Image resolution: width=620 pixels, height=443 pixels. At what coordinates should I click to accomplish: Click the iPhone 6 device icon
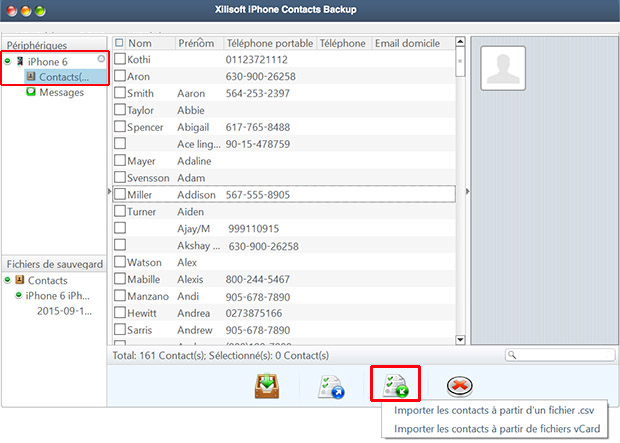point(20,61)
